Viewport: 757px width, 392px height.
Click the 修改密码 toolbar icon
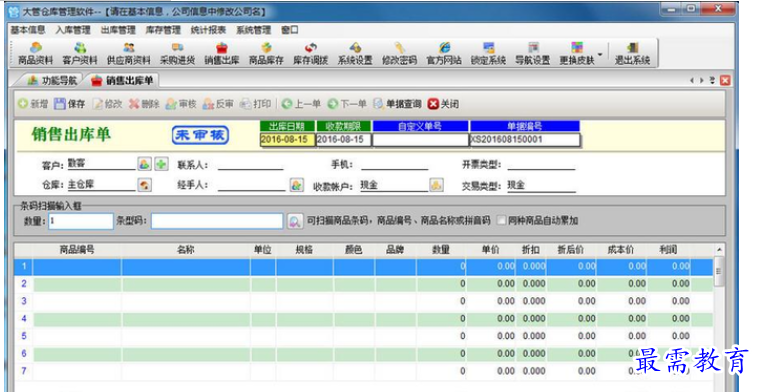click(x=399, y=54)
